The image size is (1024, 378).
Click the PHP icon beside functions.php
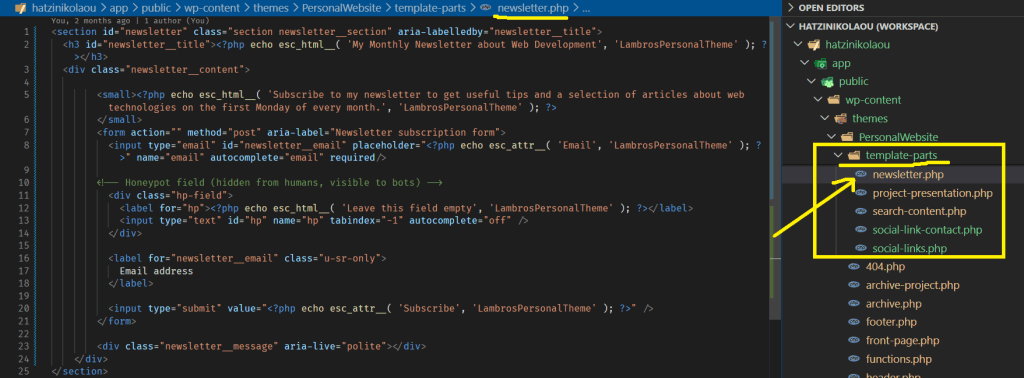pyautogui.click(x=854, y=359)
